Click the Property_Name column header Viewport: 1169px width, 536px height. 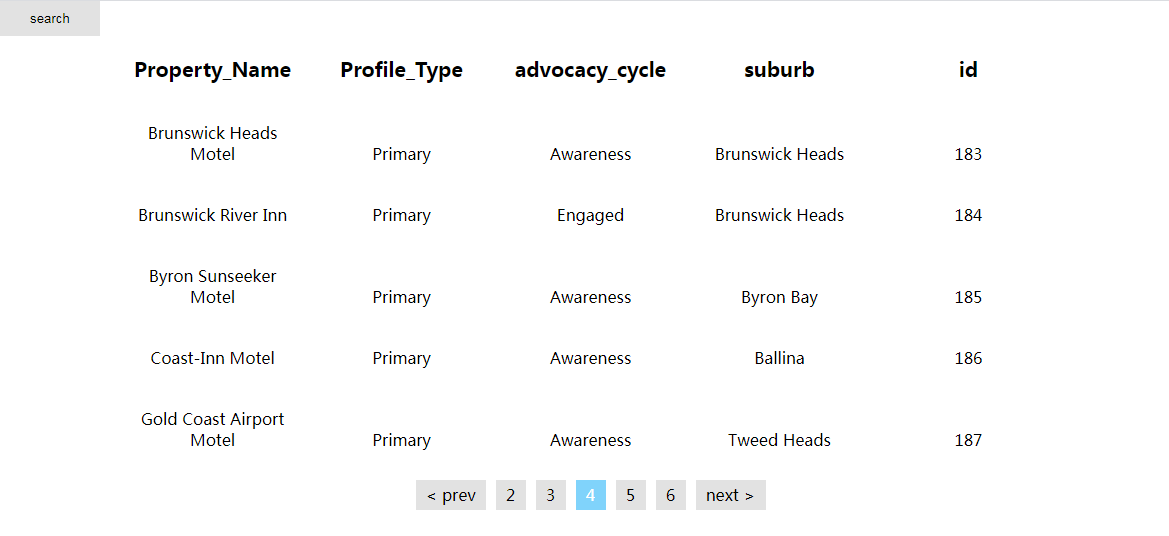[213, 70]
